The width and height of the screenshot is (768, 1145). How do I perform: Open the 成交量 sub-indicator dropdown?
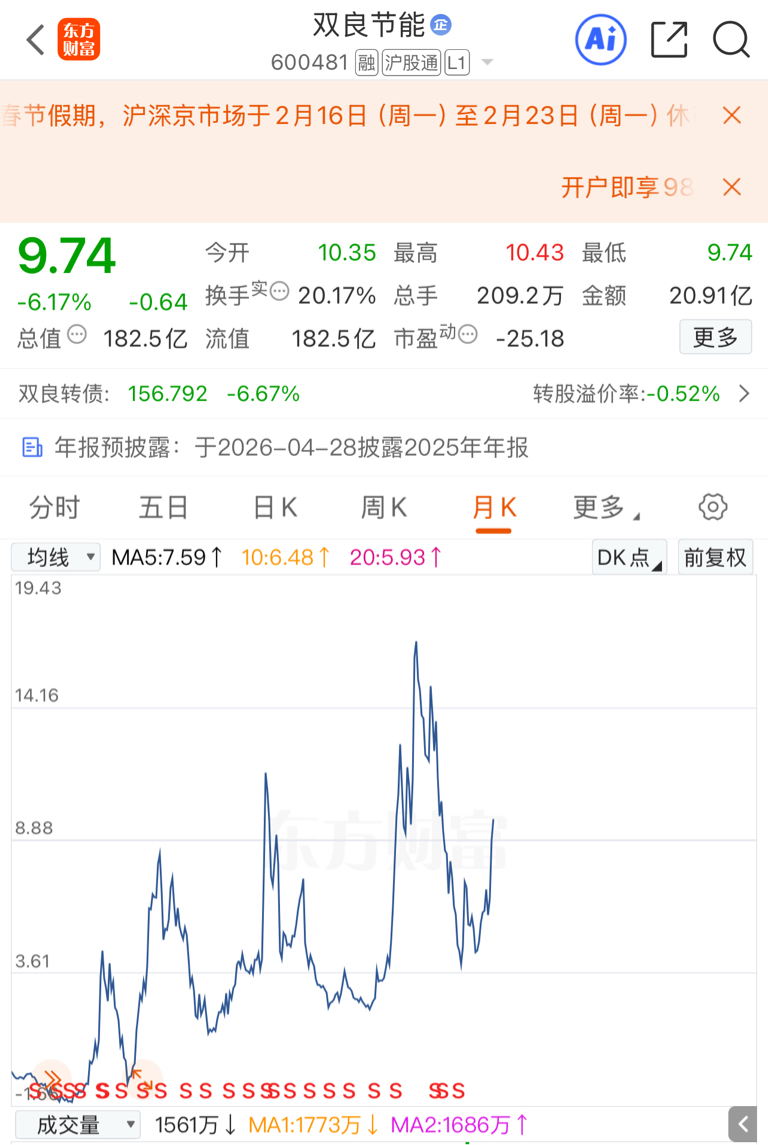pyautogui.click(x=77, y=1125)
